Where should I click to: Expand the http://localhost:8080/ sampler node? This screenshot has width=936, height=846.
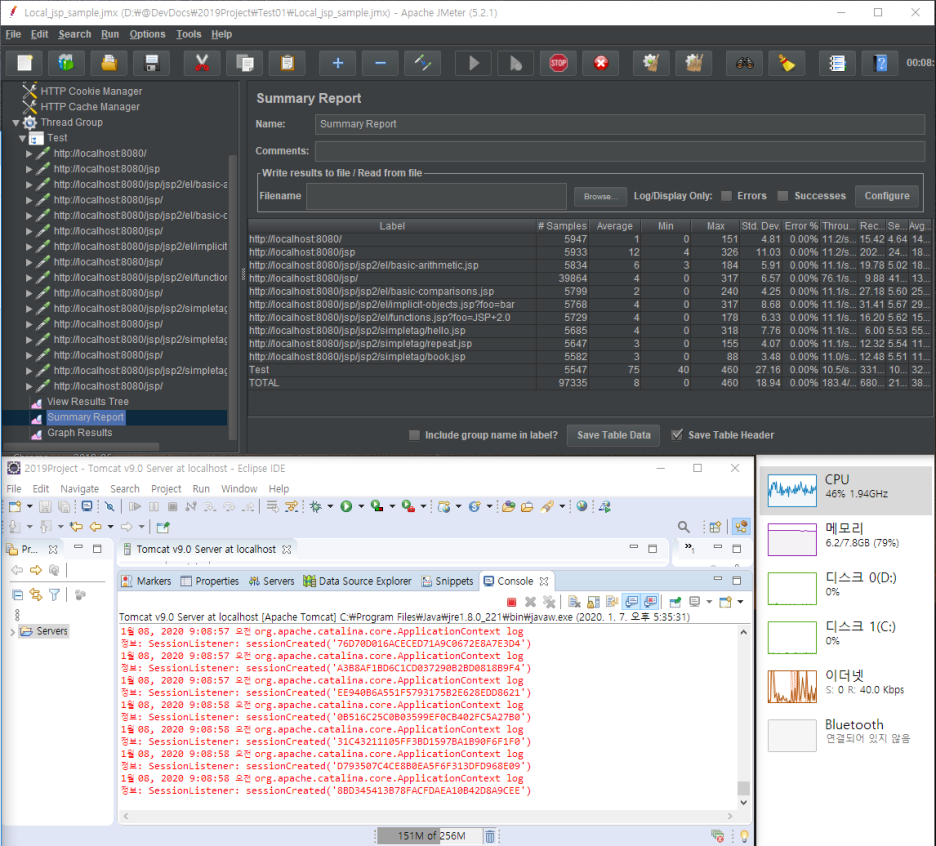click(29, 153)
